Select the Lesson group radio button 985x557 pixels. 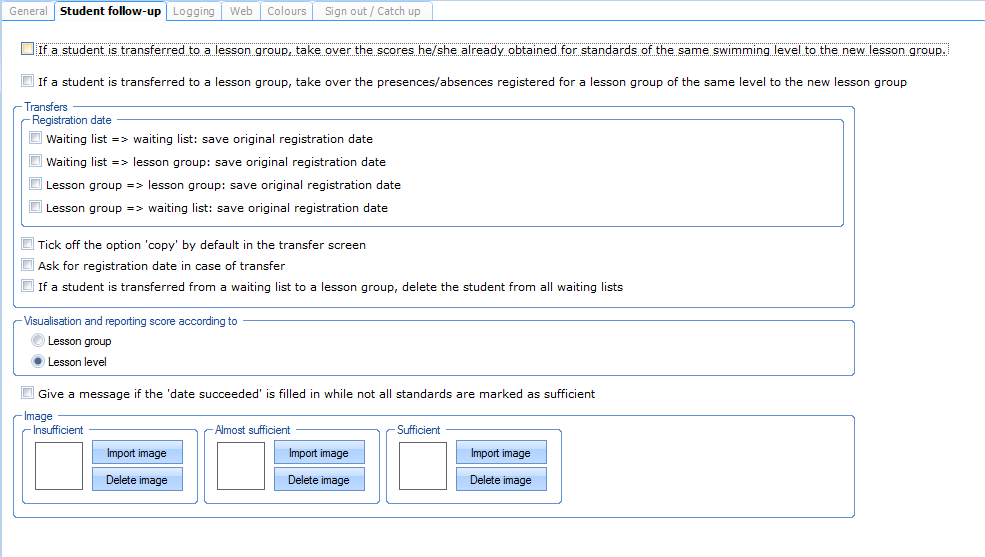(38, 341)
